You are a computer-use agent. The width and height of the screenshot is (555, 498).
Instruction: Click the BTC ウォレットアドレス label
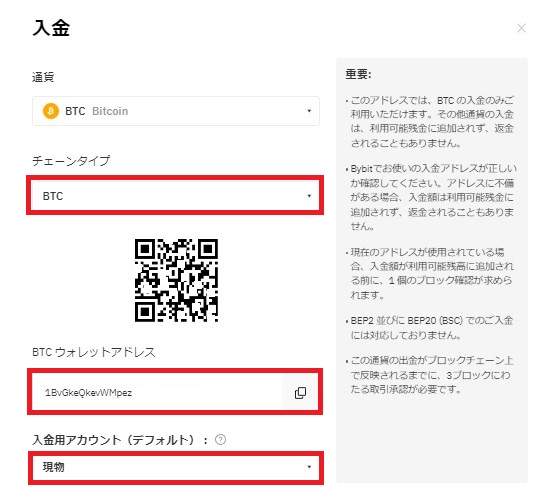tap(94, 352)
